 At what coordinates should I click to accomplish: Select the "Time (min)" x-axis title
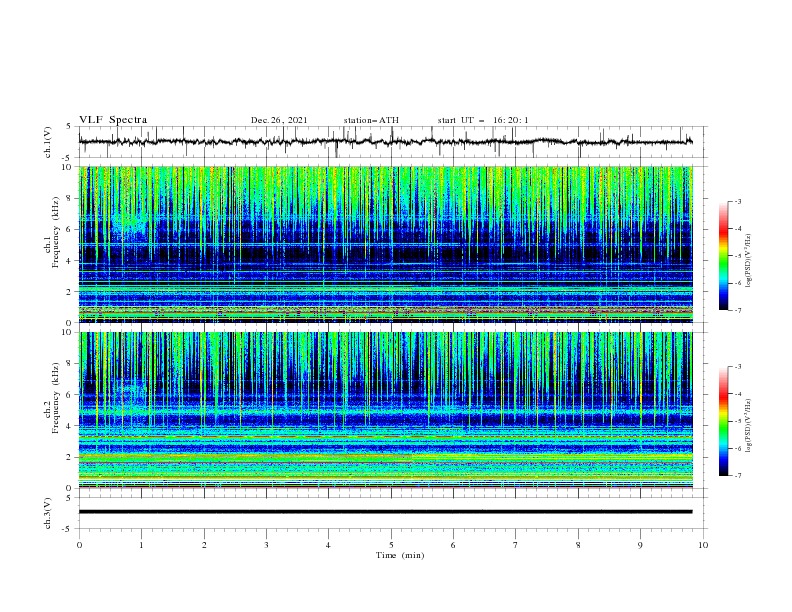(400, 555)
